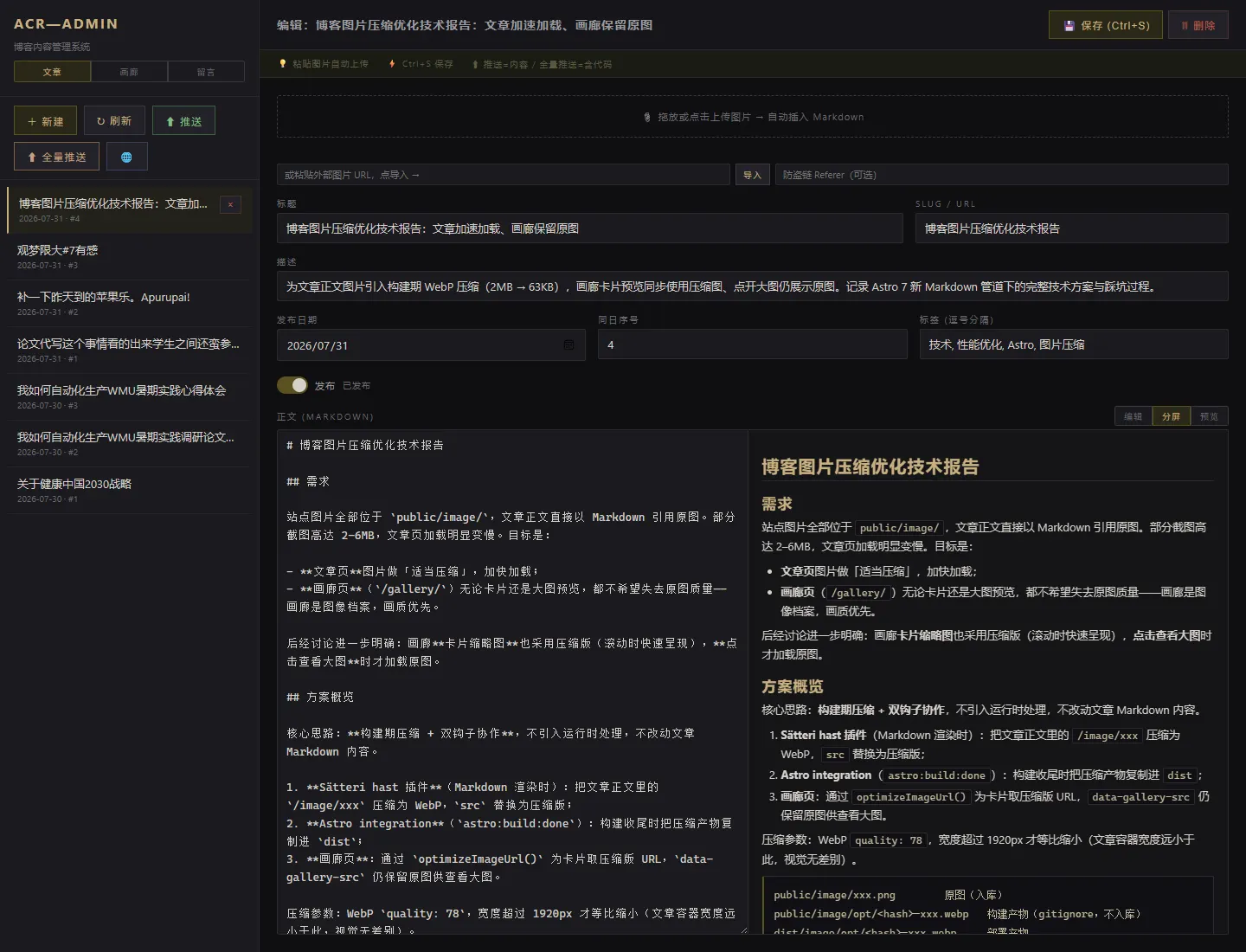This screenshot has width=1246, height=952.
Task: Open the globe icon button in sidebar
Action: [126, 157]
